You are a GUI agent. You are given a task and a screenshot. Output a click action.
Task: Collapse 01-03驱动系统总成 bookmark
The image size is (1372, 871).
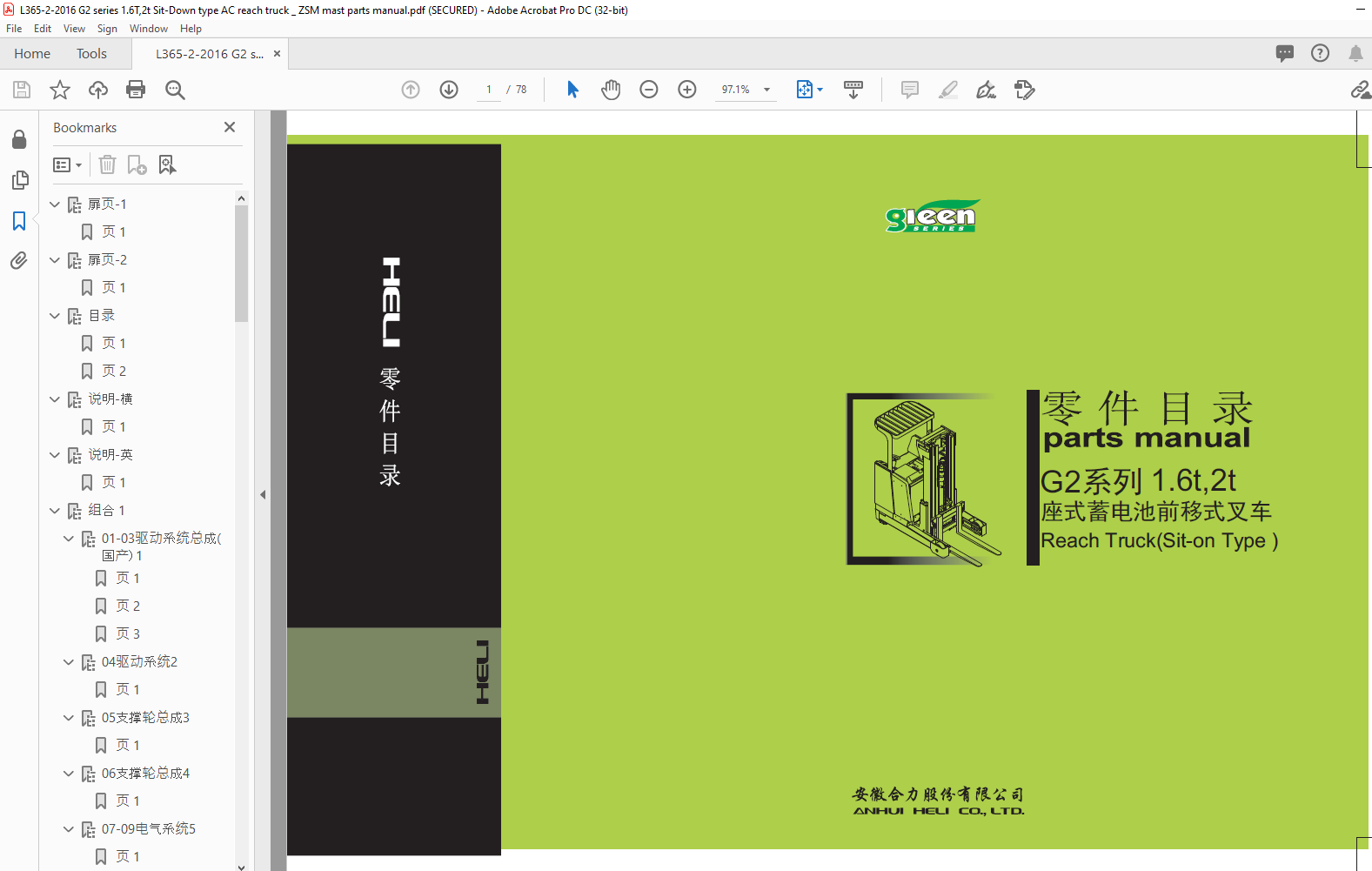69,539
